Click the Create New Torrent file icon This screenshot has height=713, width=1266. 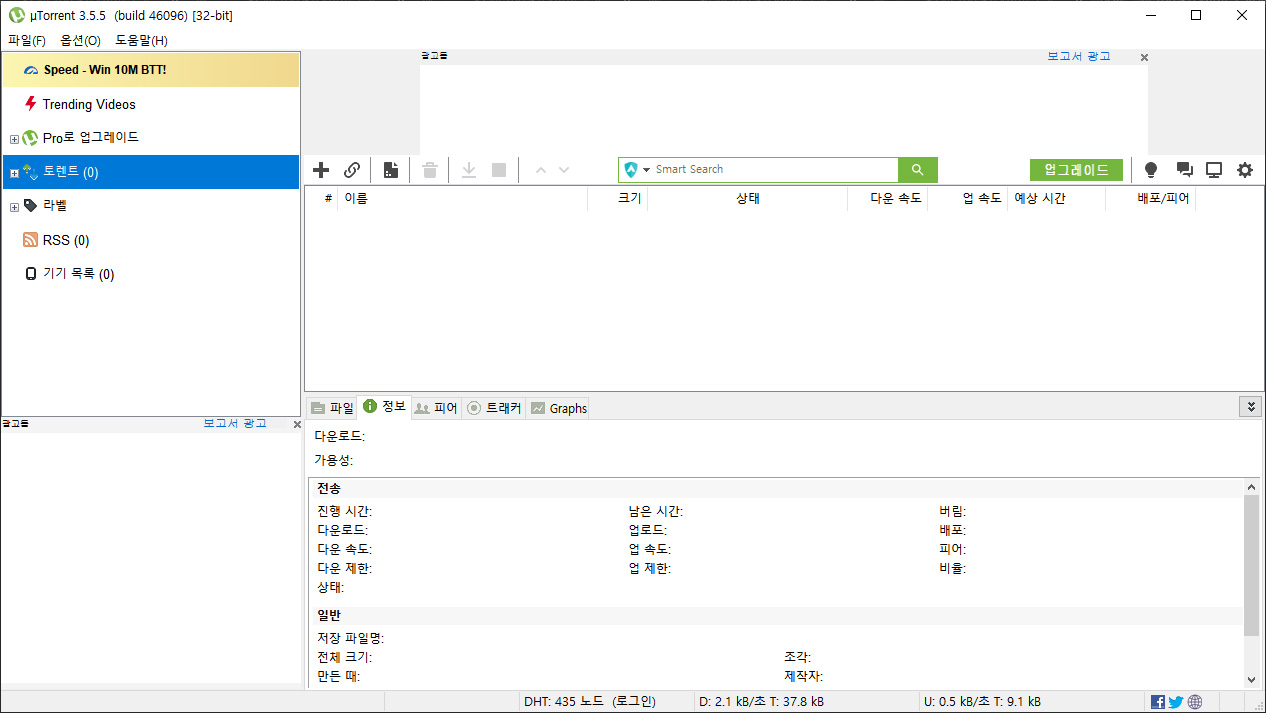click(x=391, y=170)
